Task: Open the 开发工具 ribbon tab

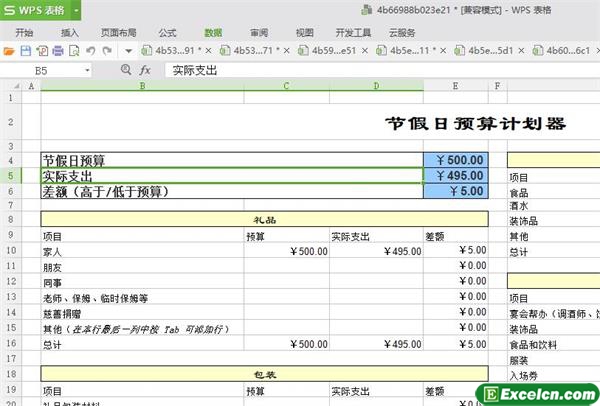Action: [x=353, y=32]
